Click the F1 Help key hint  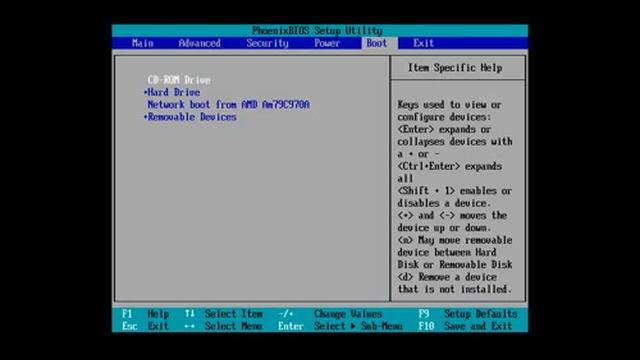tap(145, 314)
